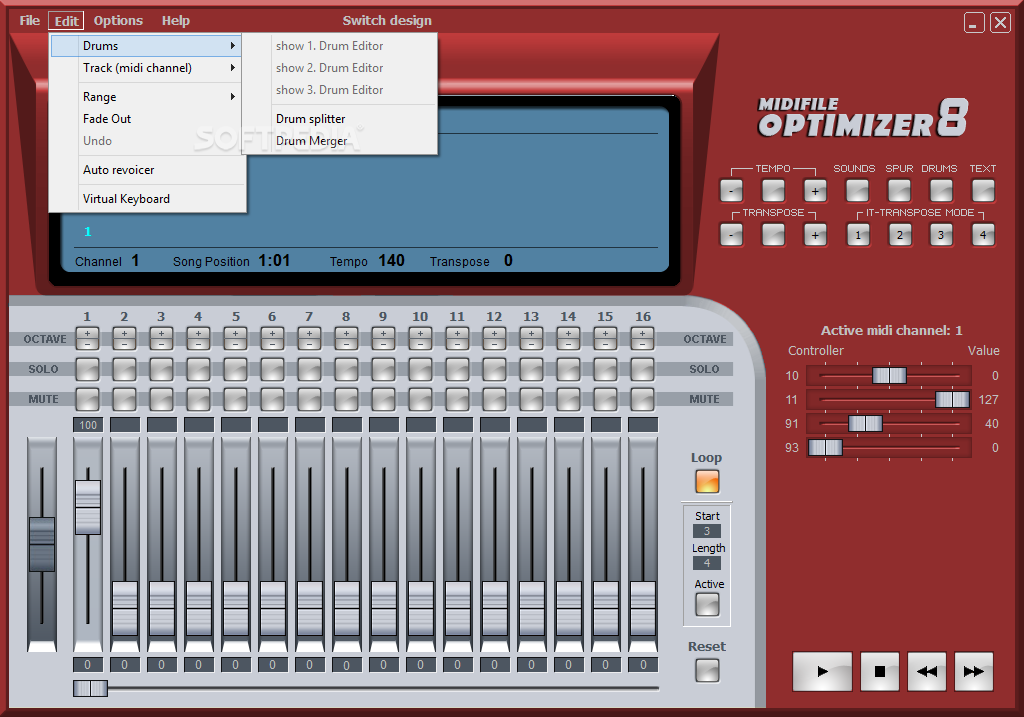Expand the Track (midi channel) submenu arrow

[x=232, y=68]
